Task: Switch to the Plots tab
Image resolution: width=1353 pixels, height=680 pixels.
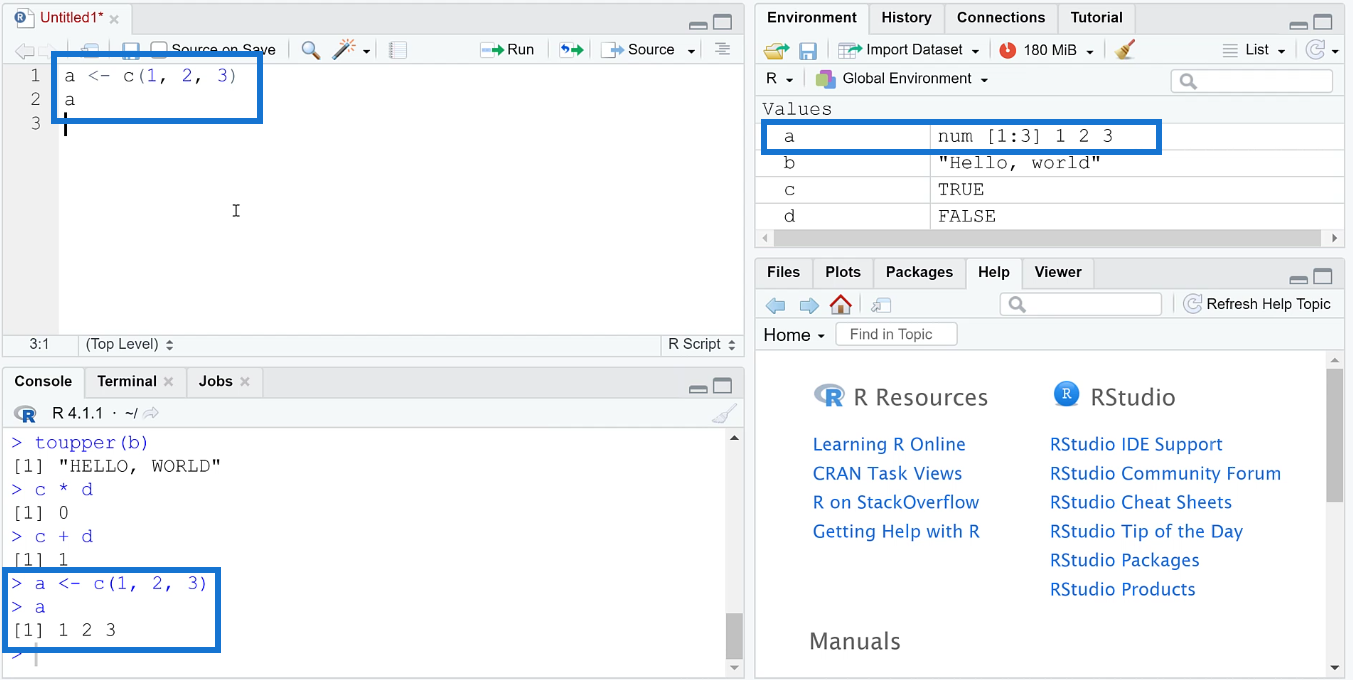Action: click(843, 272)
